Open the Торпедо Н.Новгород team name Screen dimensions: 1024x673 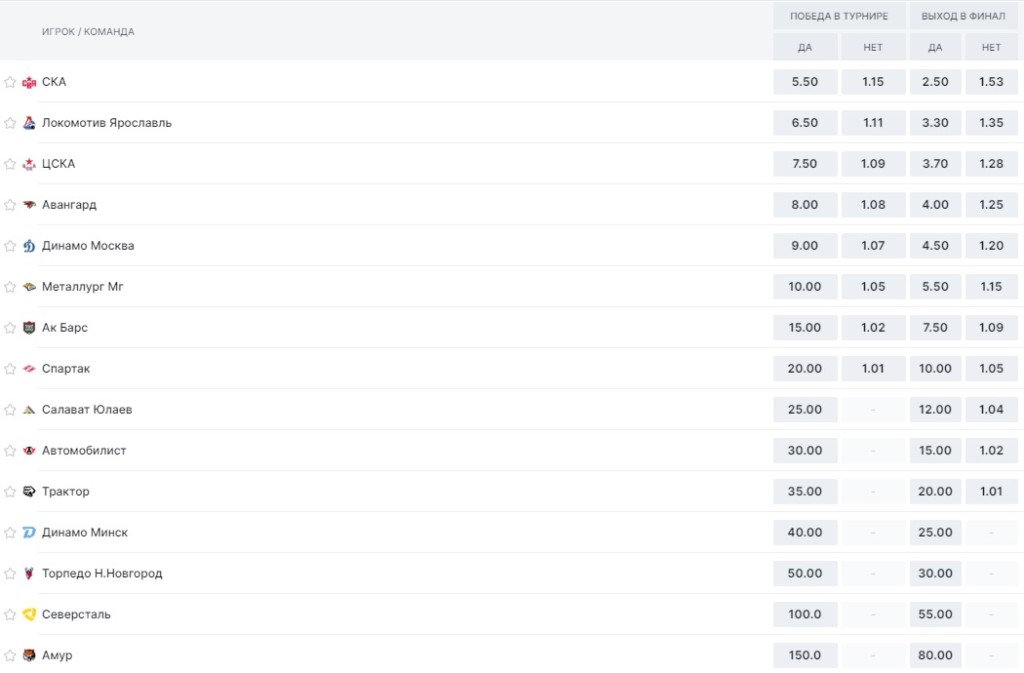pos(102,574)
